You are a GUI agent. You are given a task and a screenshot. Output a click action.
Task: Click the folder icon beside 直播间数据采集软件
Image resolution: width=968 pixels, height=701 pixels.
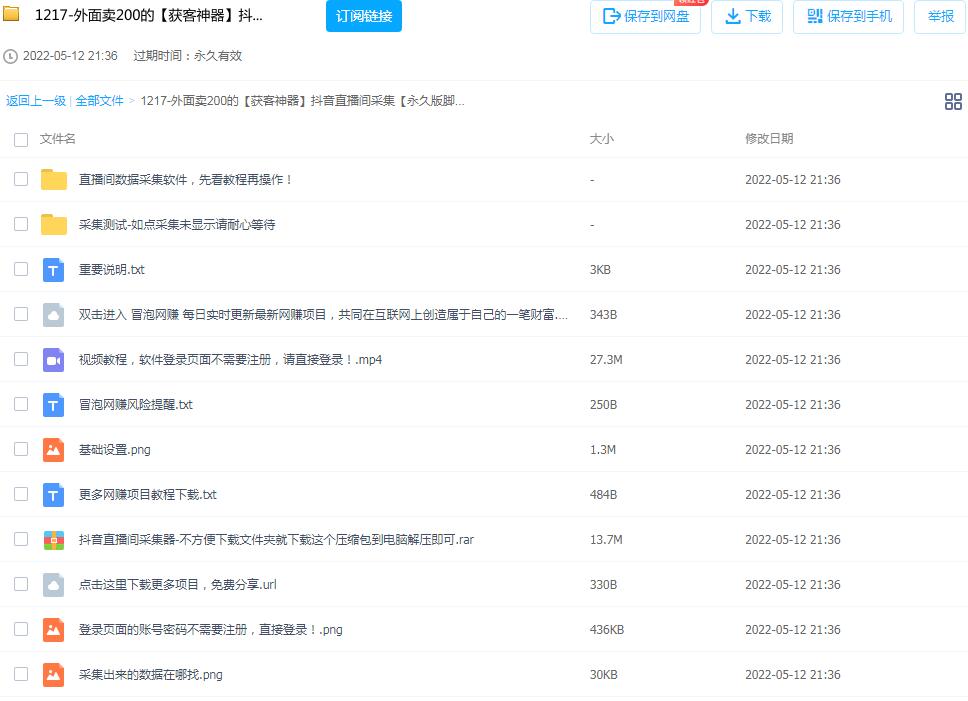click(54, 180)
